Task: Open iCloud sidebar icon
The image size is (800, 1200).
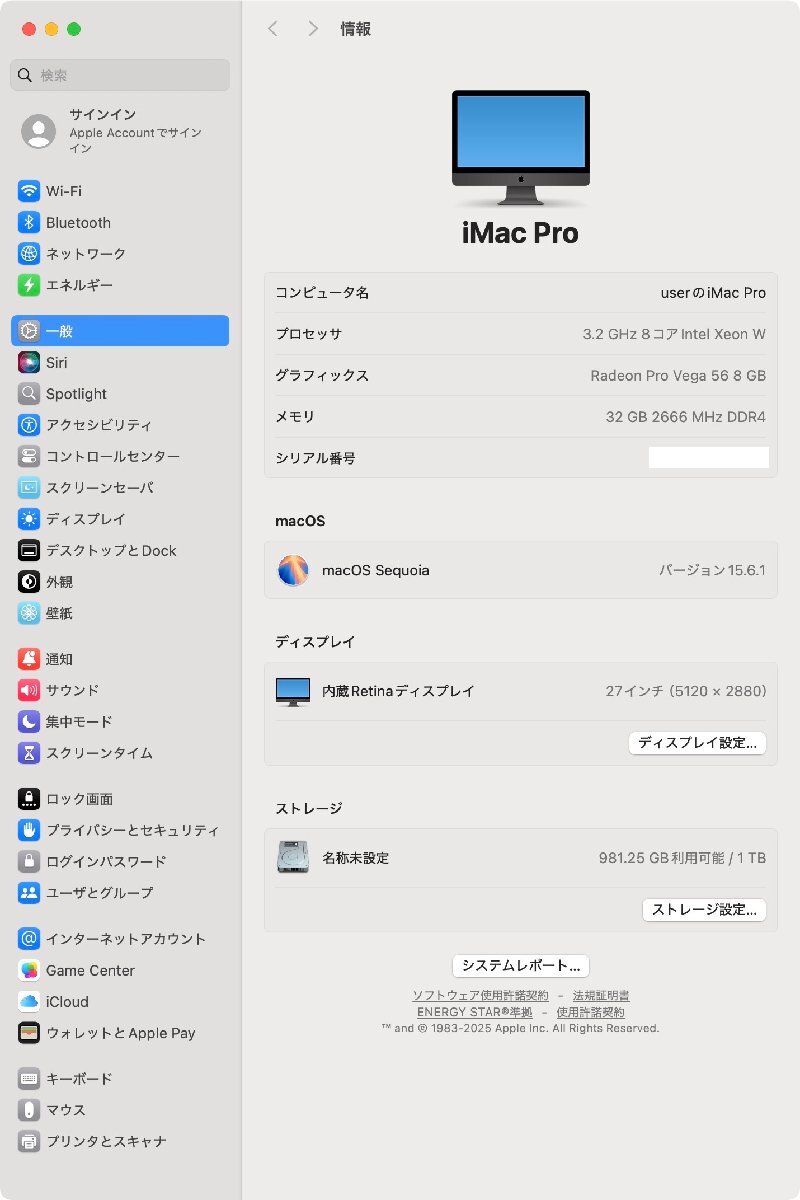Action: (29, 1001)
